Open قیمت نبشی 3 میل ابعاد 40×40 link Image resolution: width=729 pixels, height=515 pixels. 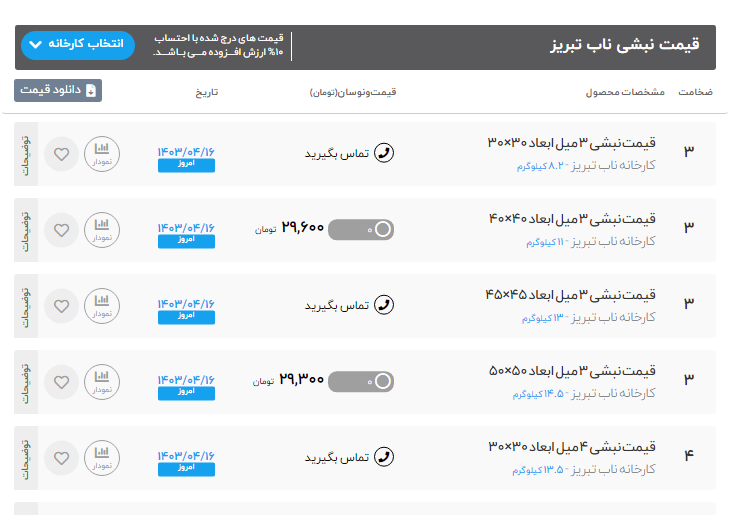[x=572, y=219]
